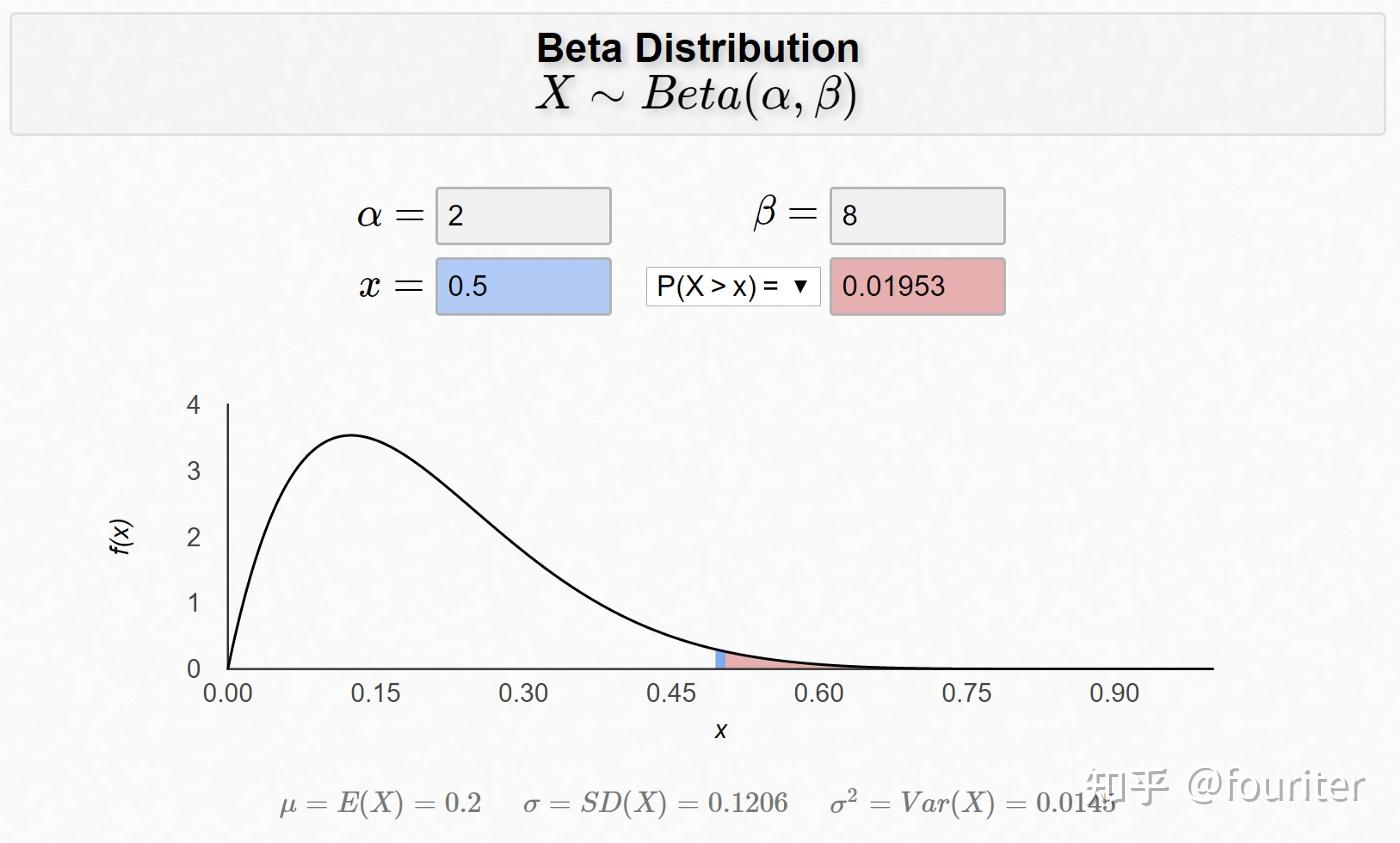Click the value 4 on the vertical axis

[195, 405]
